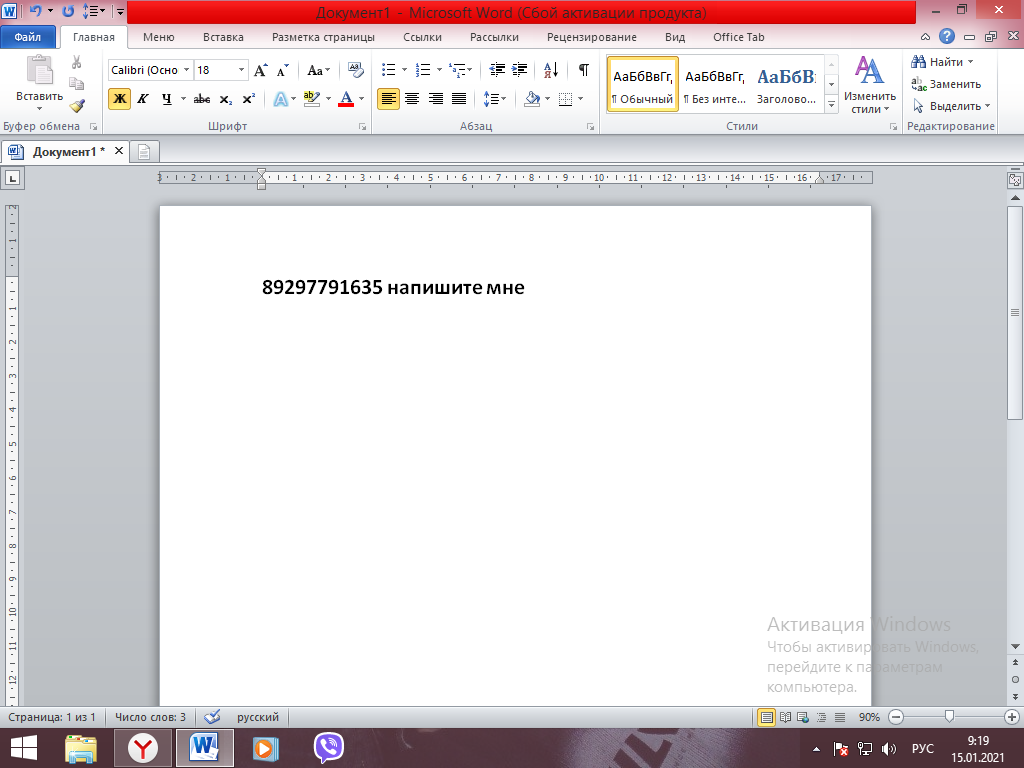Toggle bold formatting (Ж) off
The width and height of the screenshot is (1024, 768).
pyautogui.click(x=119, y=99)
